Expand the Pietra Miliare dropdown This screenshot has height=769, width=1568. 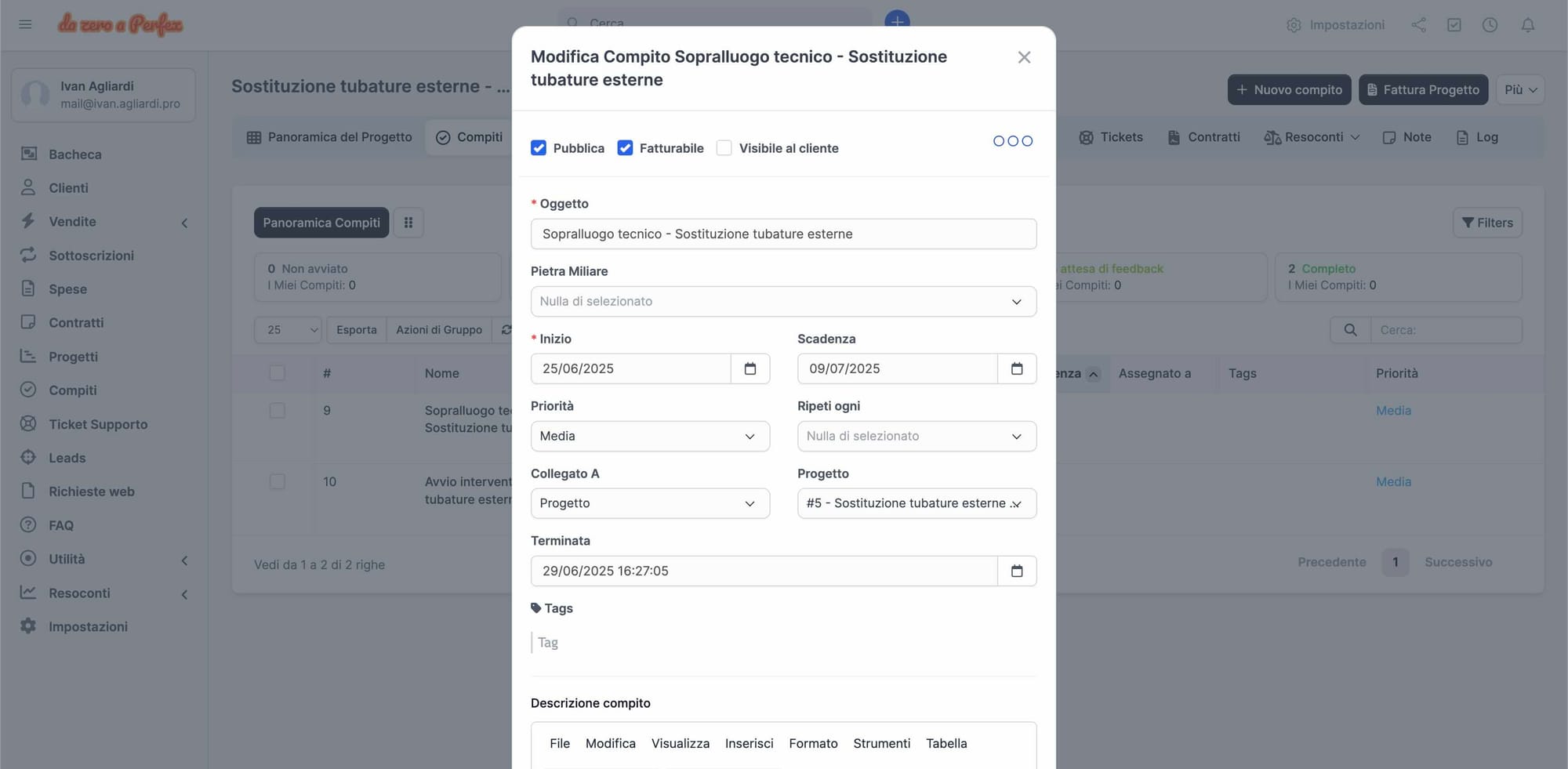[782, 302]
